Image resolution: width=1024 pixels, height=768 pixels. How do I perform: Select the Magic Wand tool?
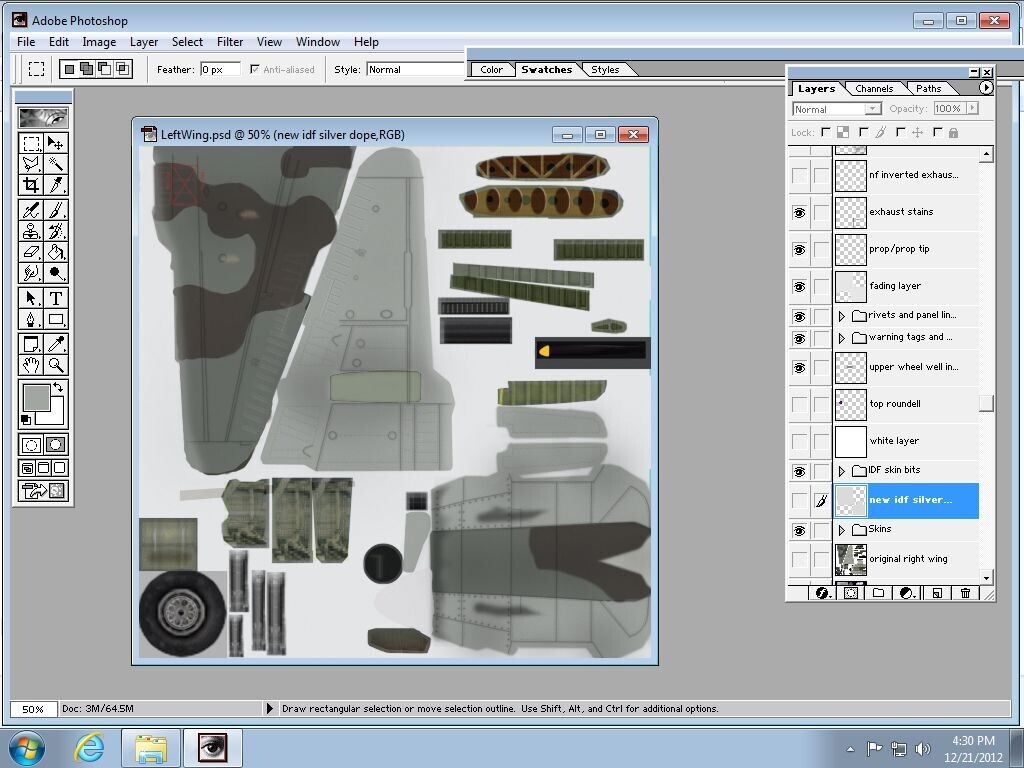pos(56,164)
